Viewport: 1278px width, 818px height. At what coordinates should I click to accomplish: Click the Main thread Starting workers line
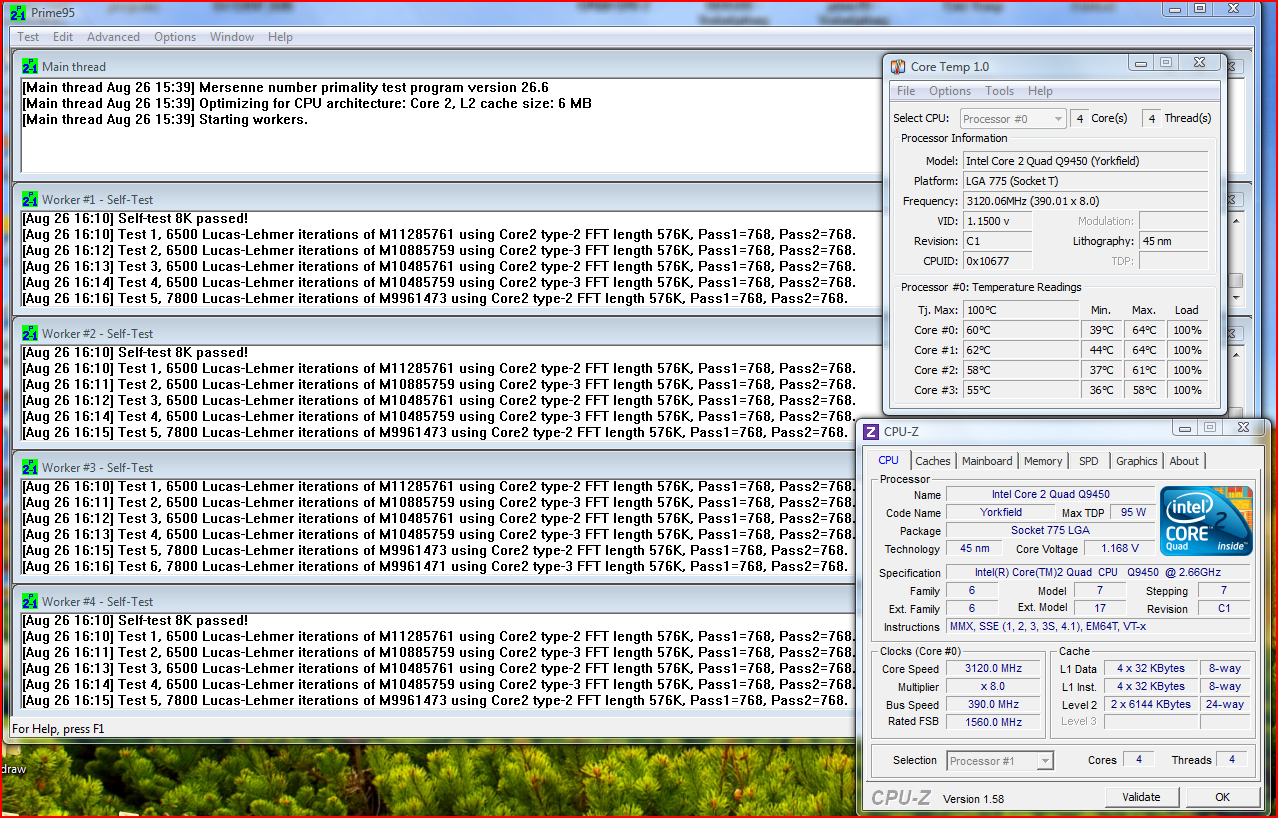(x=165, y=119)
